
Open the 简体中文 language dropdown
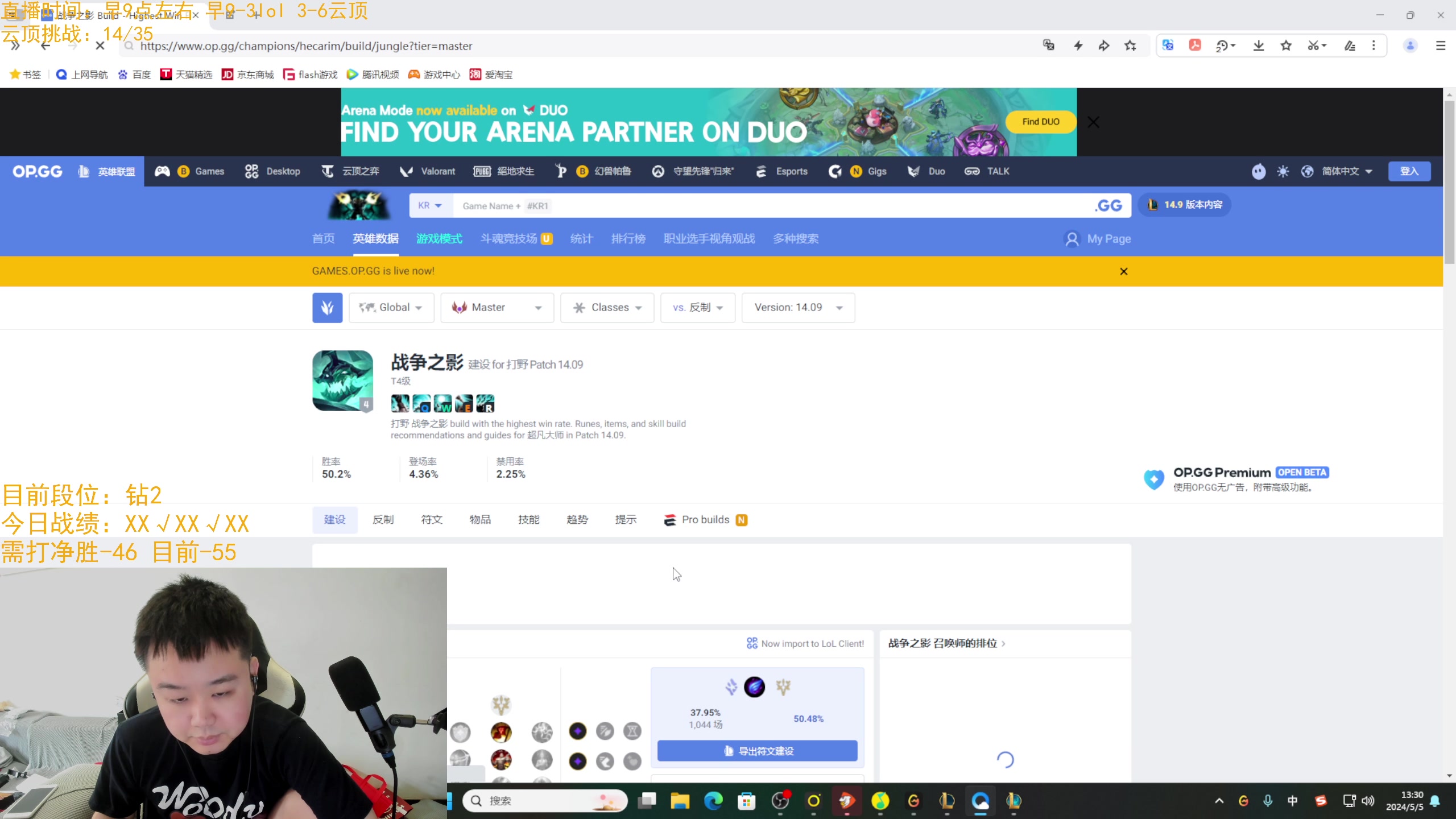coord(1346,171)
